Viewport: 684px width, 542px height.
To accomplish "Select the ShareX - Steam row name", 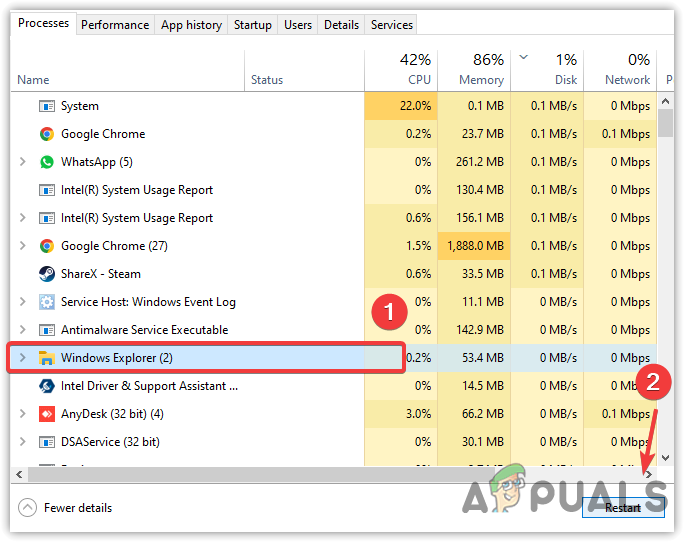I will (101, 274).
